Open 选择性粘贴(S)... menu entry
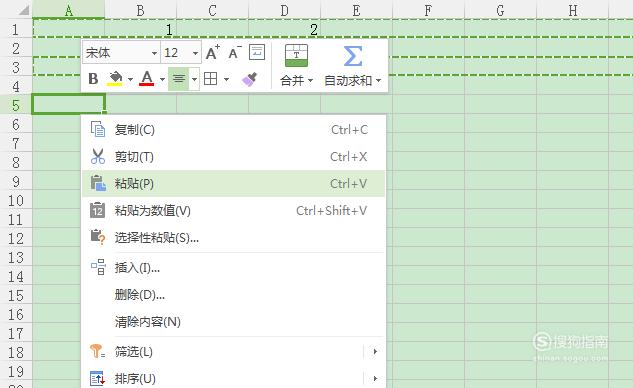This screenshot has height=388, width=633. [233, 237]
